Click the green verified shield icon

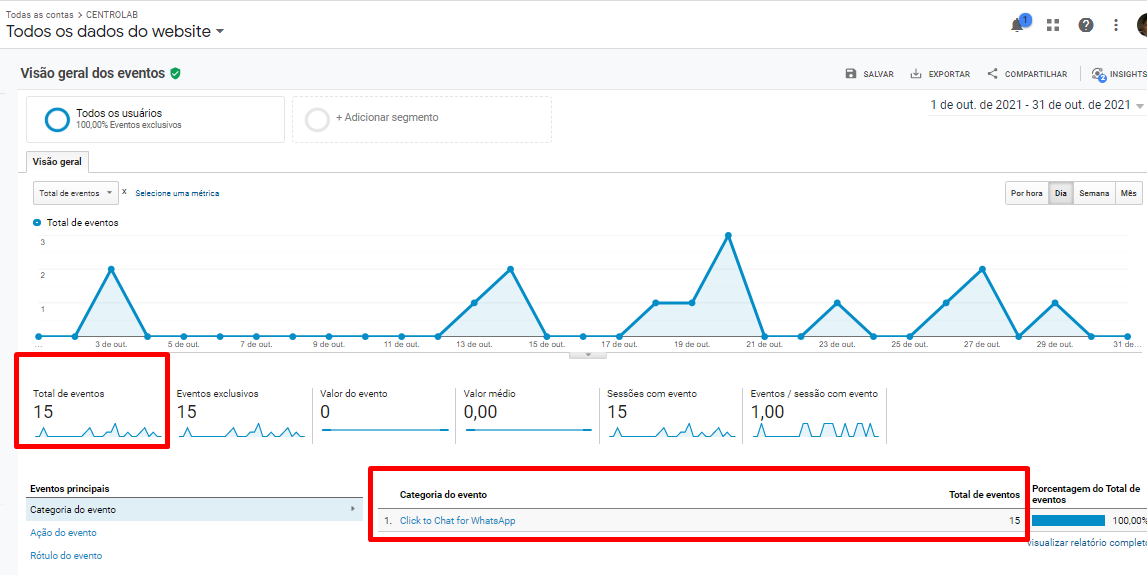[175, 73]
